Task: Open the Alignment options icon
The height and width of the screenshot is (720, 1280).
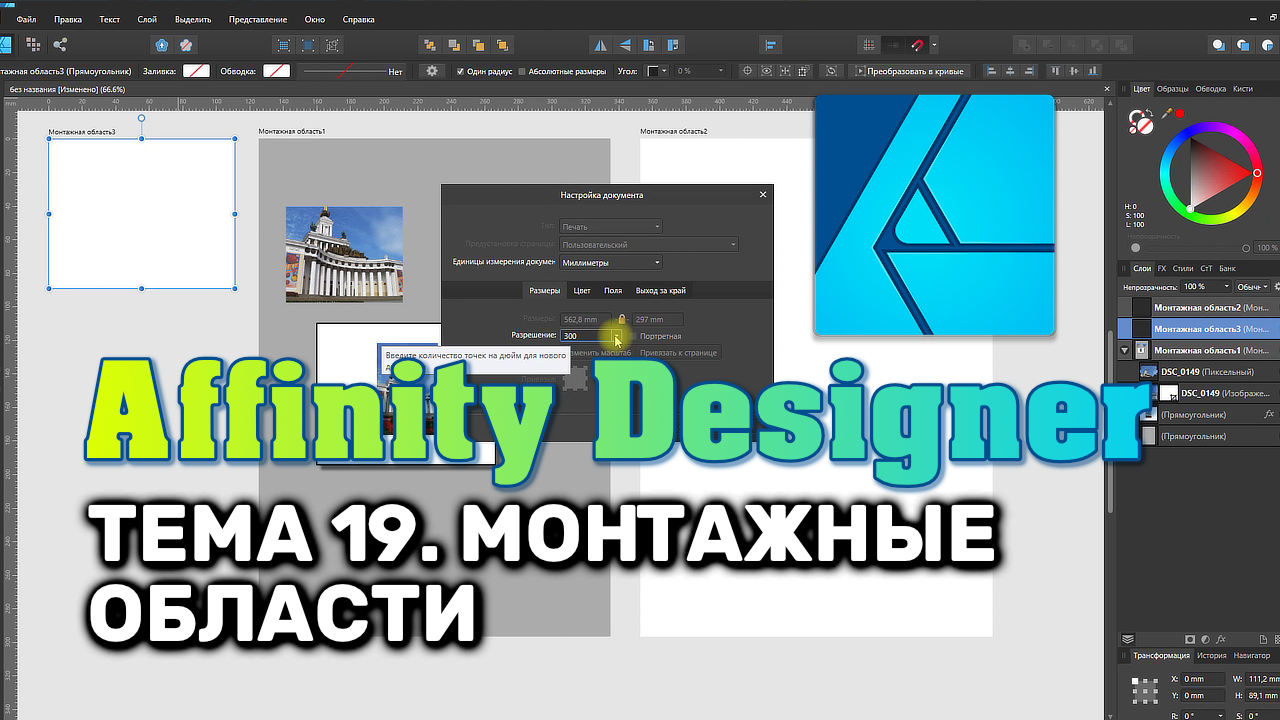Action: click(771, 45)
